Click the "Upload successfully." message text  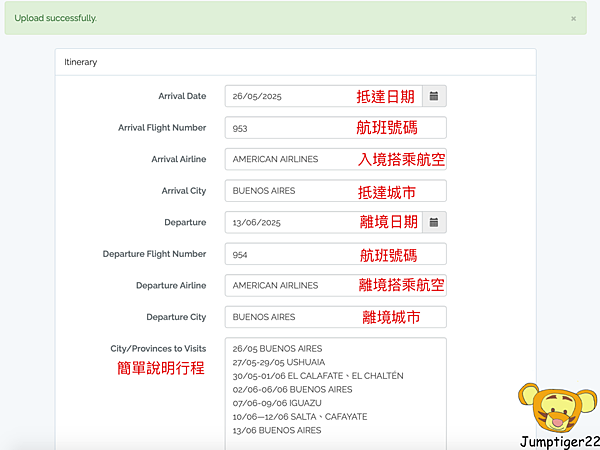[55, 18]
